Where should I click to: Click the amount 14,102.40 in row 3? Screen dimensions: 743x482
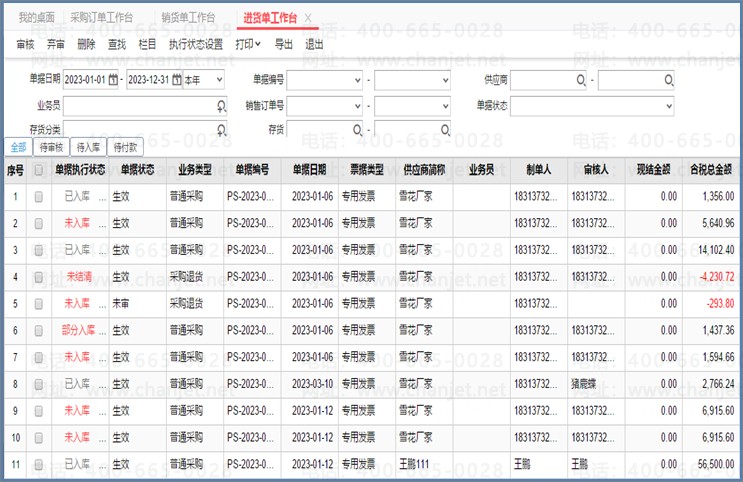click(716, 250)
